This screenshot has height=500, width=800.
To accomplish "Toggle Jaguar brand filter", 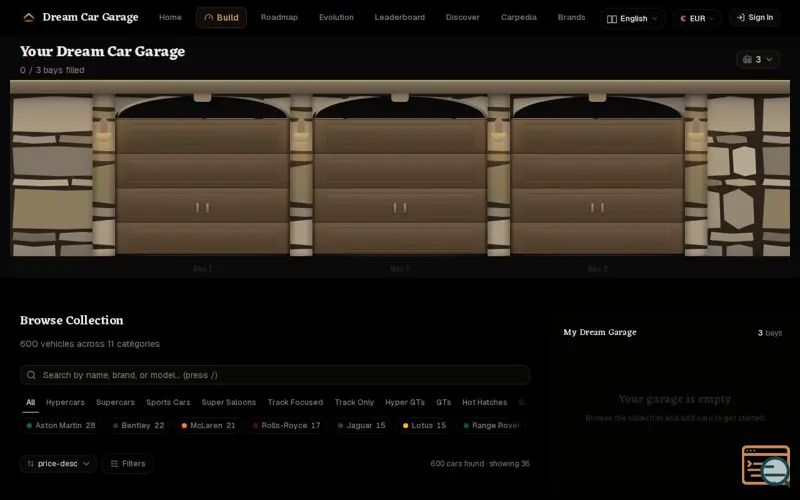I will pos(361,426).
